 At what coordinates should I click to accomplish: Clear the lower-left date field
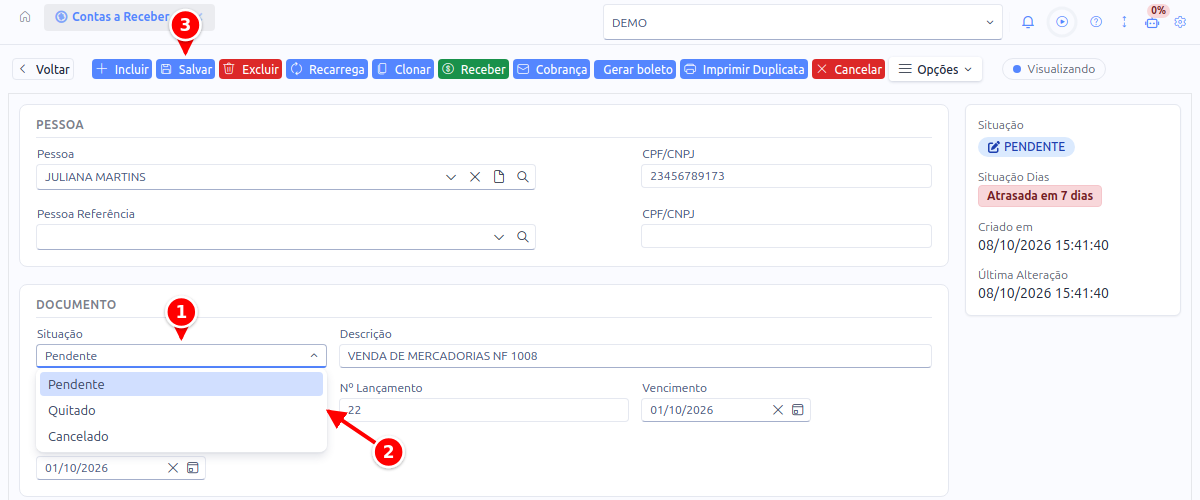pyautogui.click(x=172, y=468)
